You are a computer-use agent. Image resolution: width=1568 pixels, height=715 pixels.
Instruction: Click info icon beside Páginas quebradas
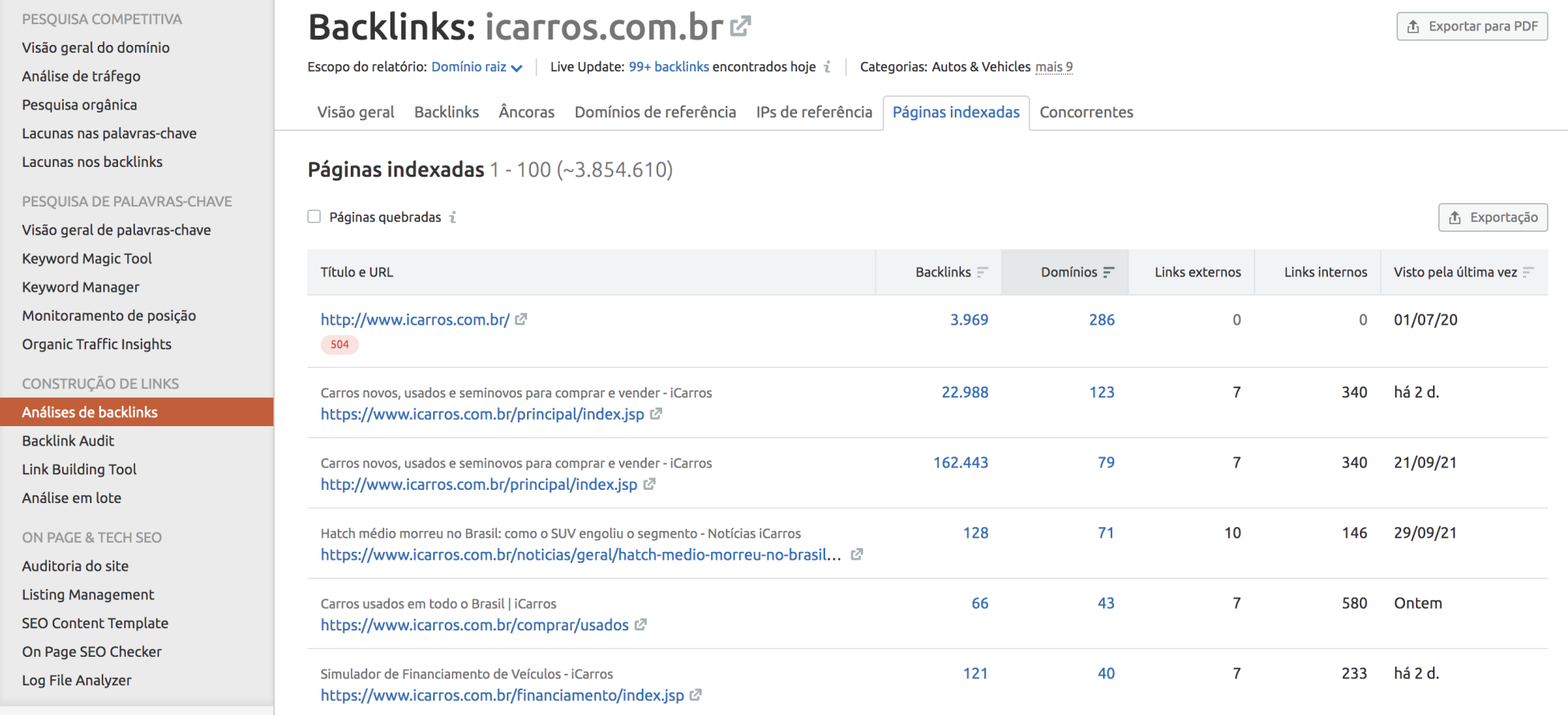click(453, 217)
